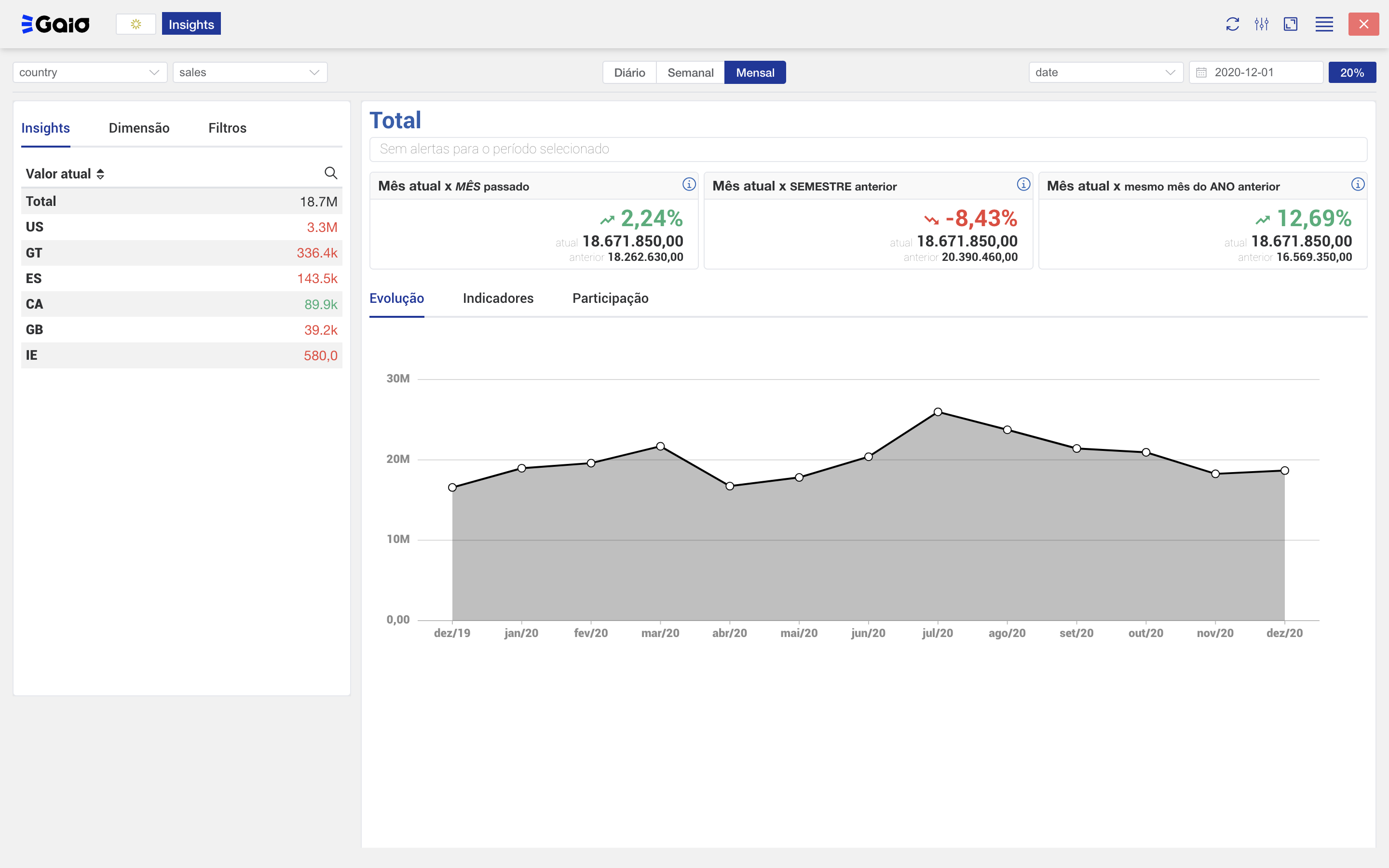Click the expand fullscreen icon

(x=1290, y=24)
